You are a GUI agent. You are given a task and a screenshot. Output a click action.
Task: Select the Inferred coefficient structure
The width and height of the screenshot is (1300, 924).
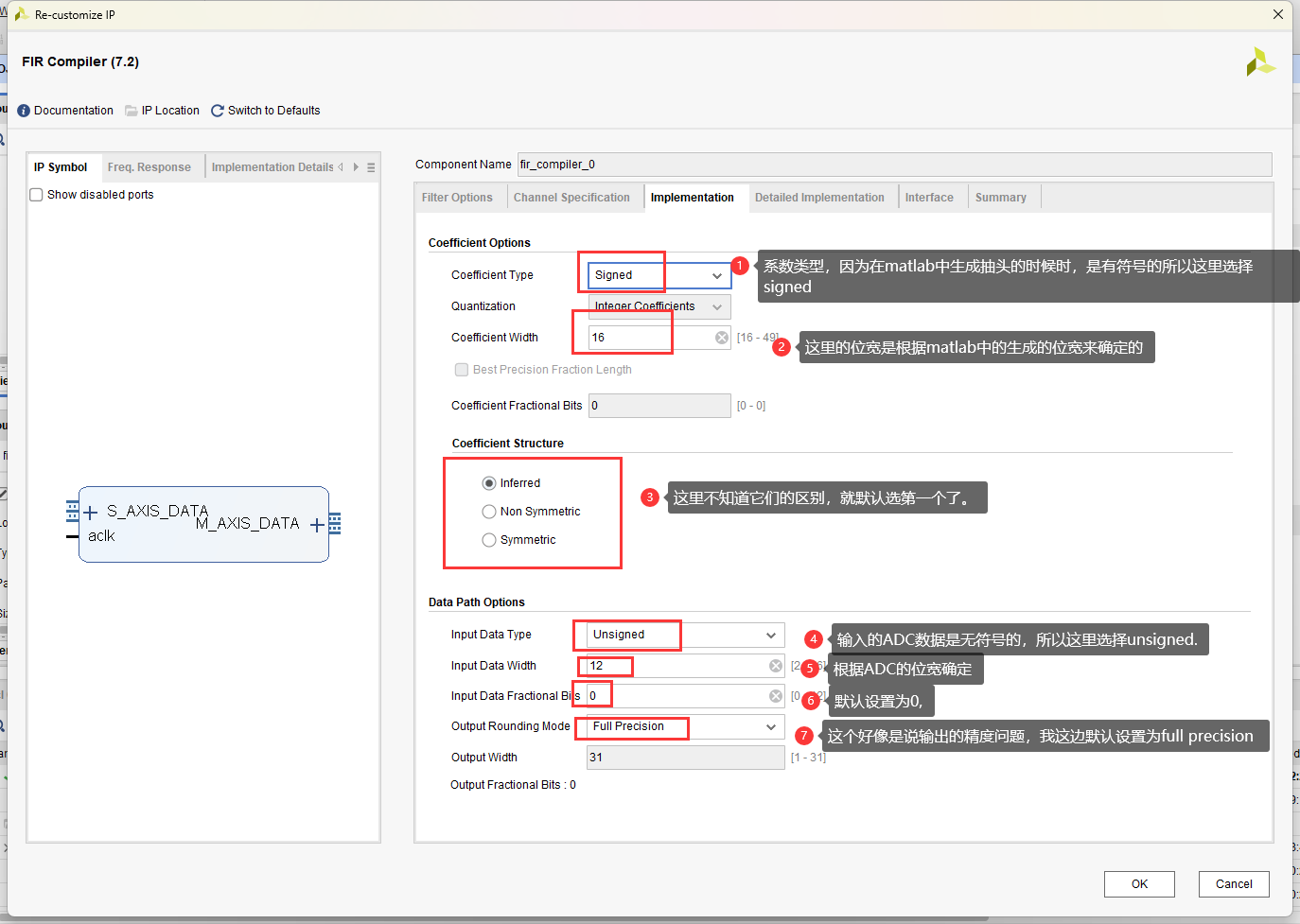click(489, 483)
